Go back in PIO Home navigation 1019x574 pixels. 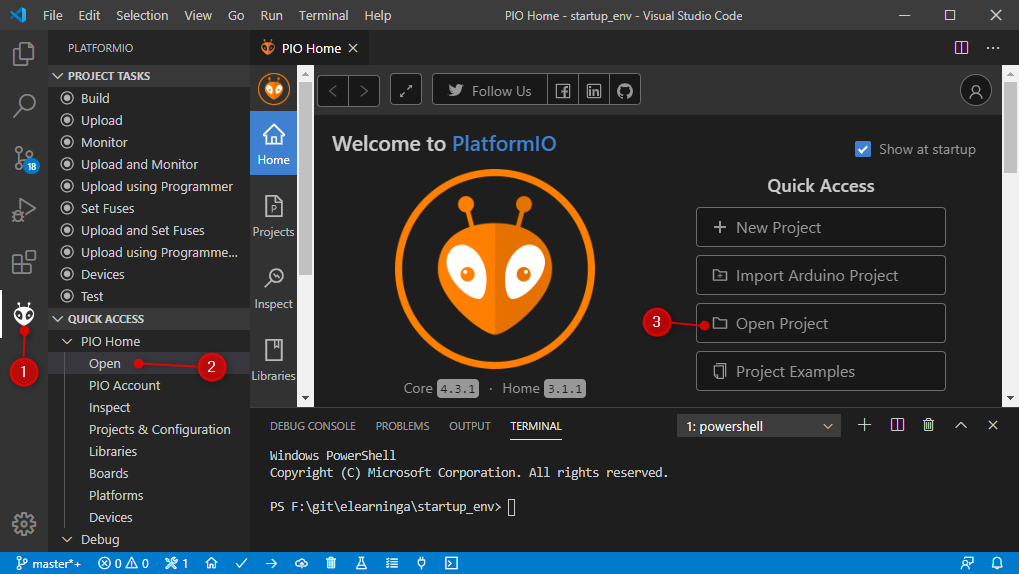[333, 90]
